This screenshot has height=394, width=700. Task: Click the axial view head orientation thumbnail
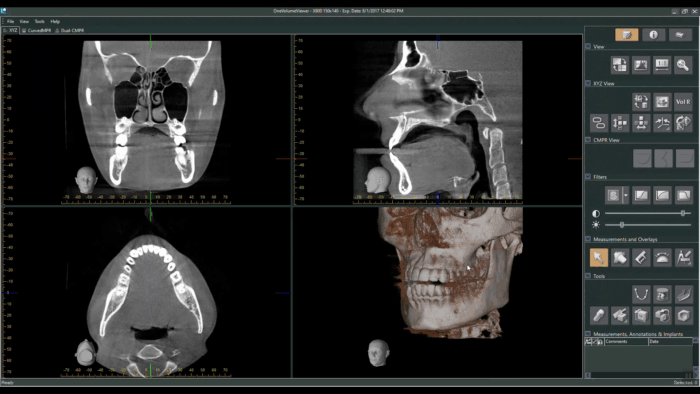pos(86,353)
